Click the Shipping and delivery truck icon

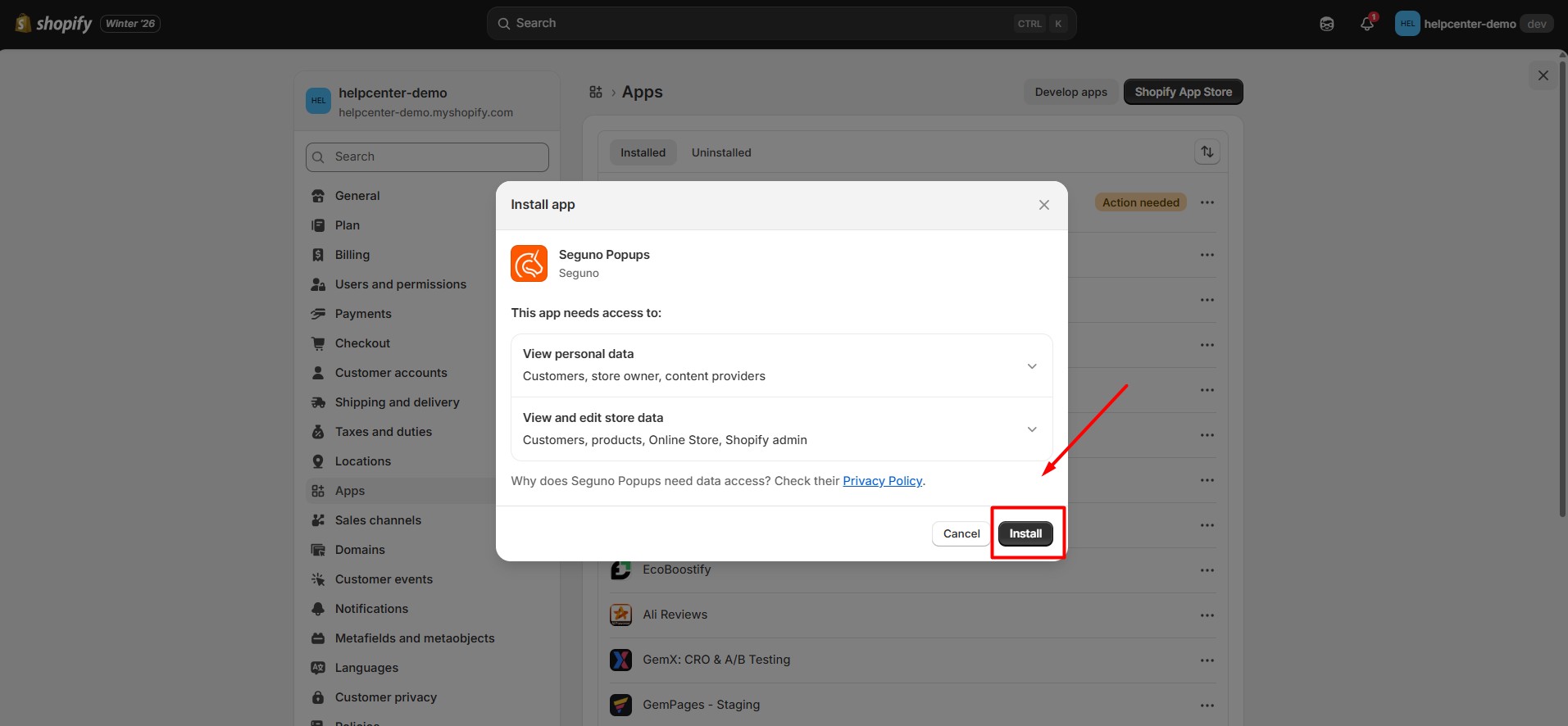(318, 402)
